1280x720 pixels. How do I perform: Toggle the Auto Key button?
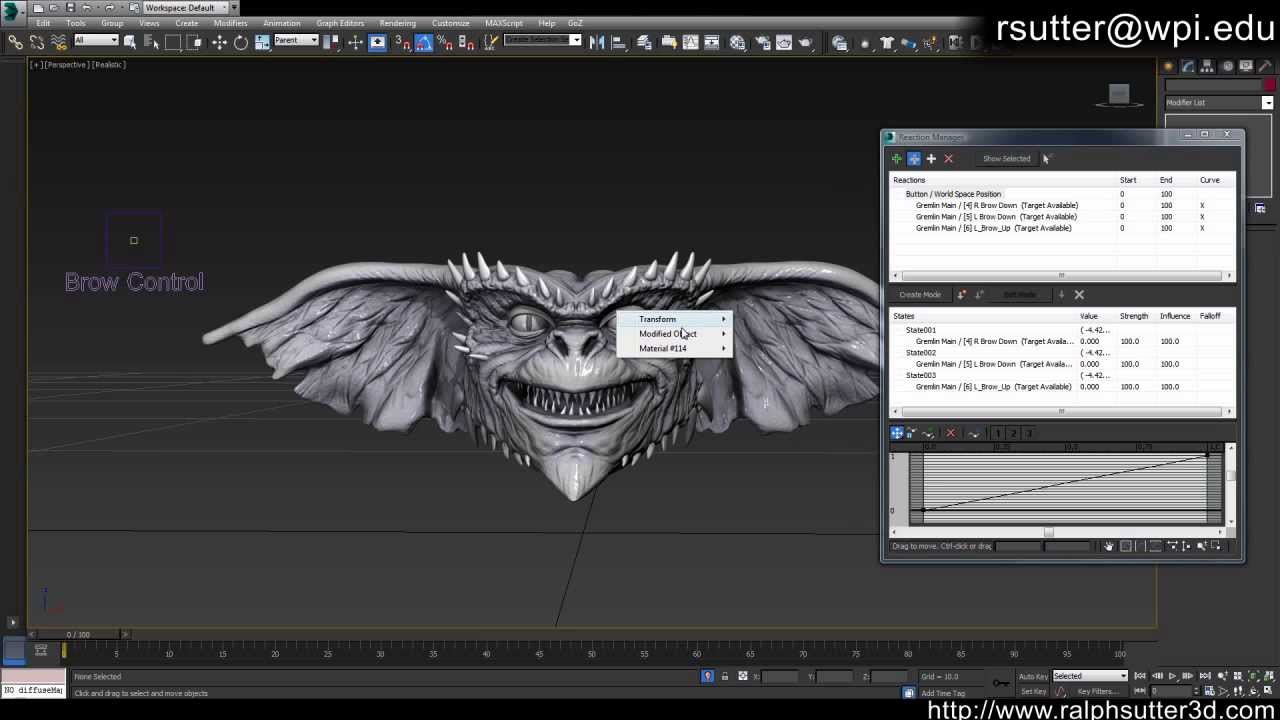click(x=1033, y=676)
